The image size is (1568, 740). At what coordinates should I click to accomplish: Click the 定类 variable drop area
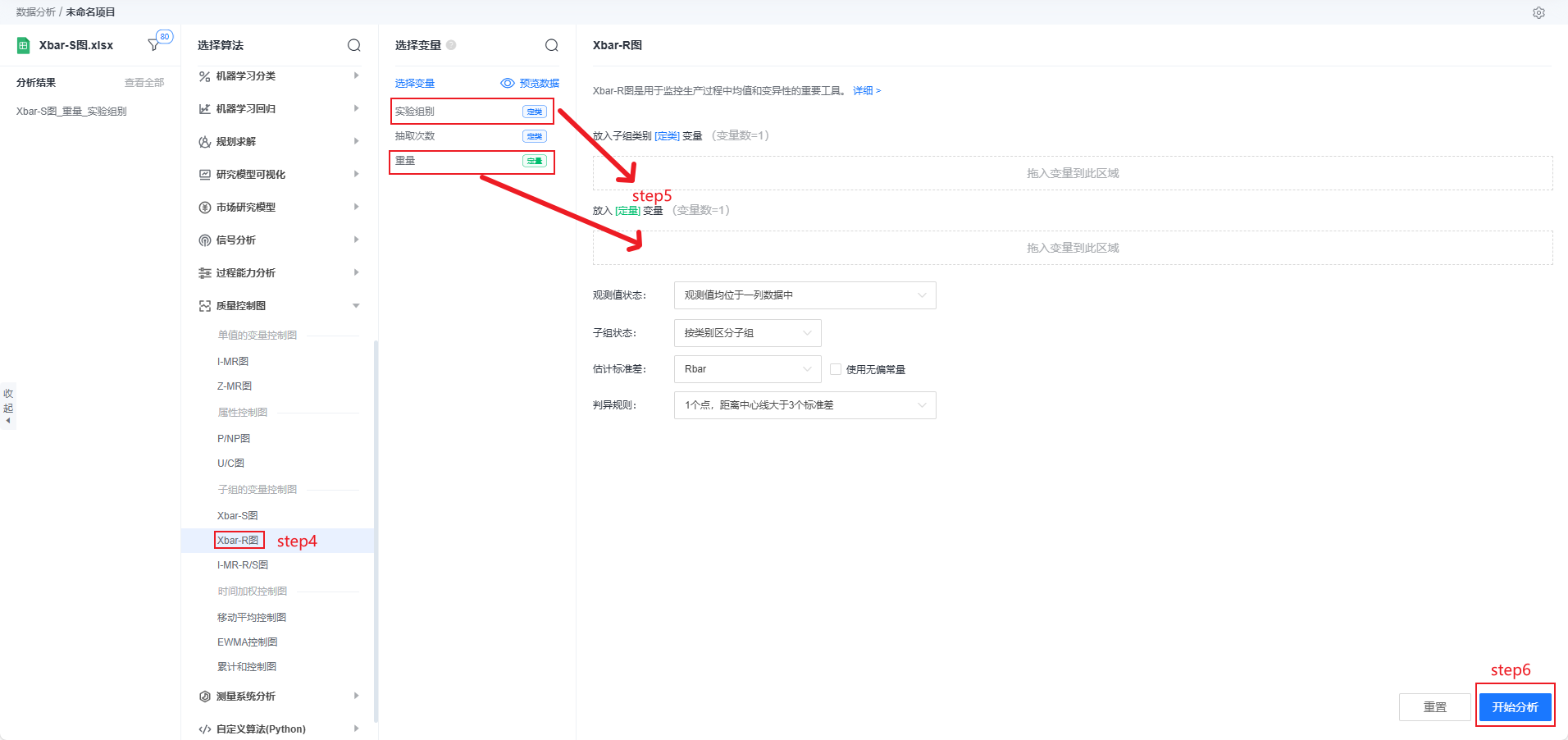point(1073,173)
